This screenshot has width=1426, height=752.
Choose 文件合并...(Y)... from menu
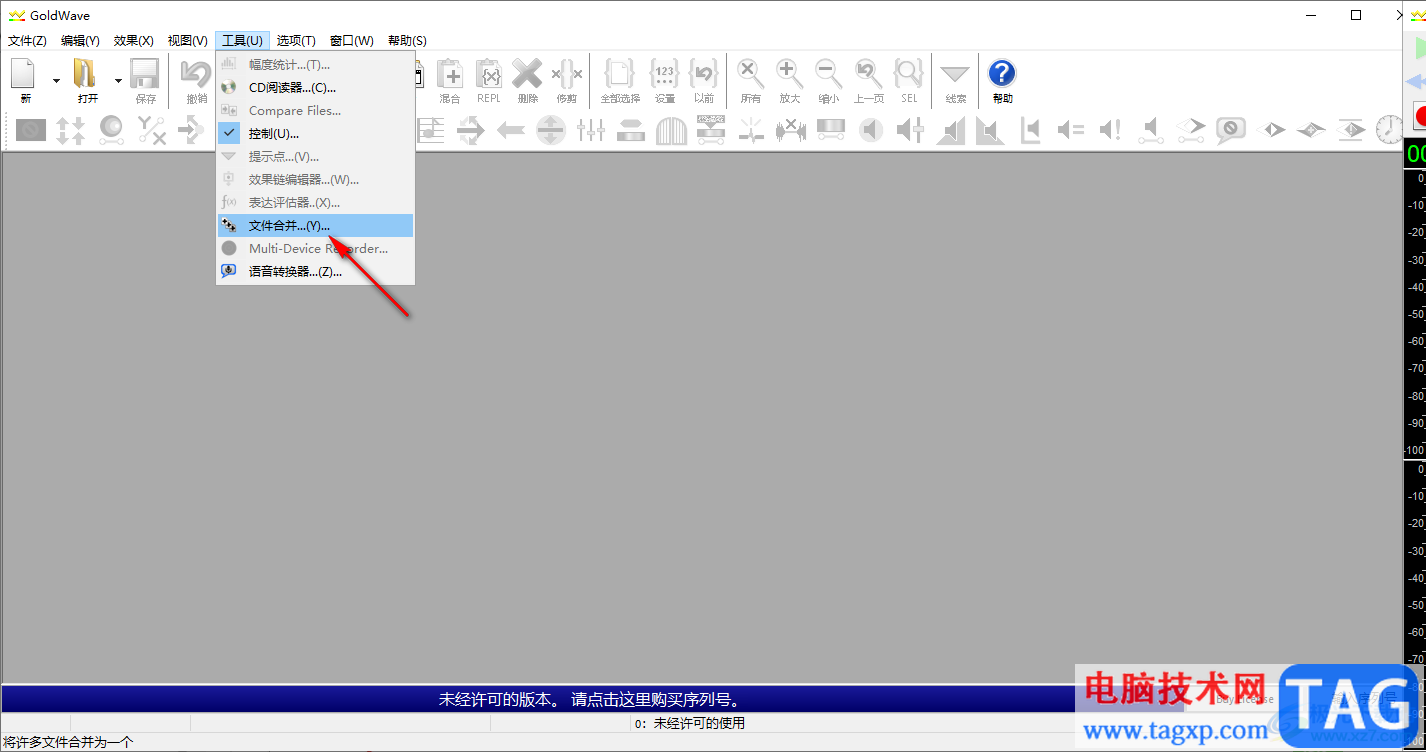[315, 226]
